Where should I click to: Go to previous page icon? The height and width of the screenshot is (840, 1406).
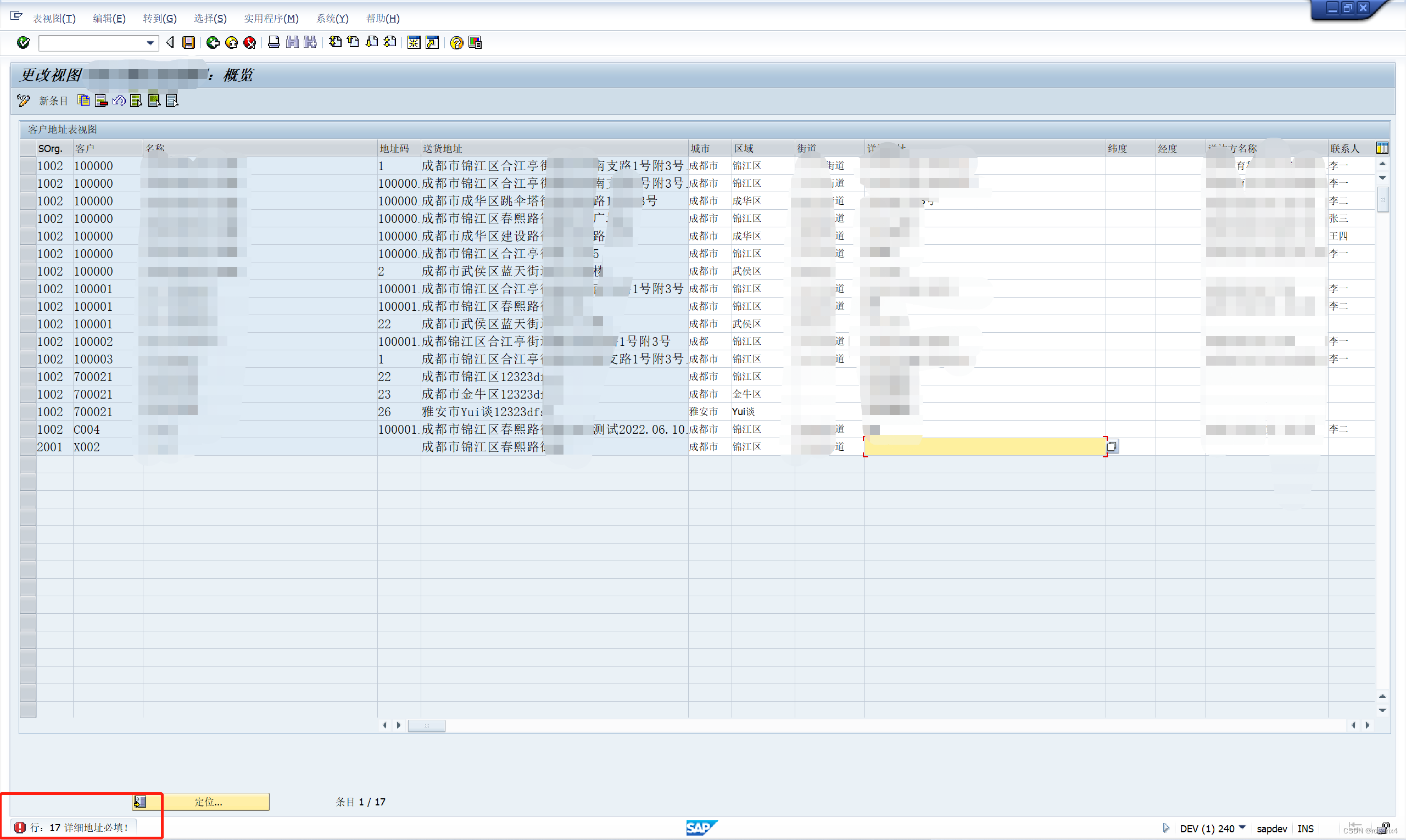[353, 42]
